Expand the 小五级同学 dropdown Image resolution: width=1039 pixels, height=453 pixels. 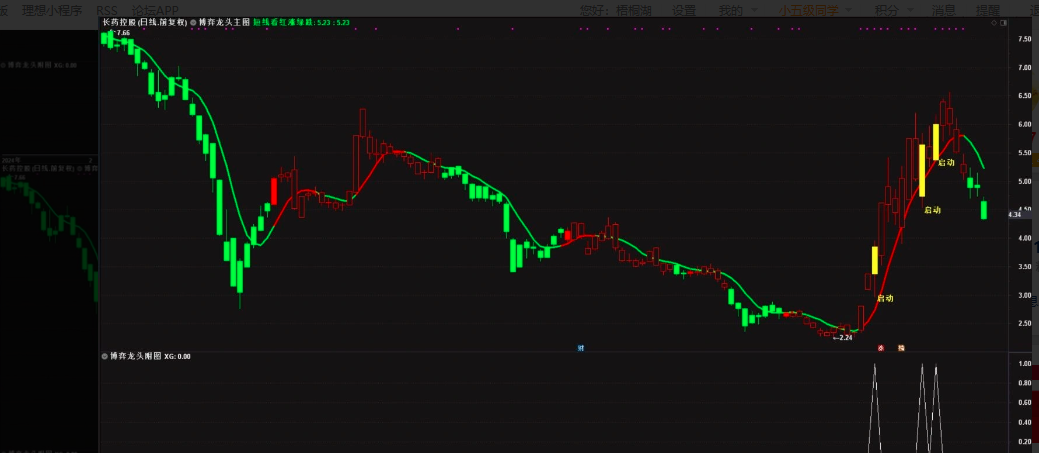click(x=814, y=10)
